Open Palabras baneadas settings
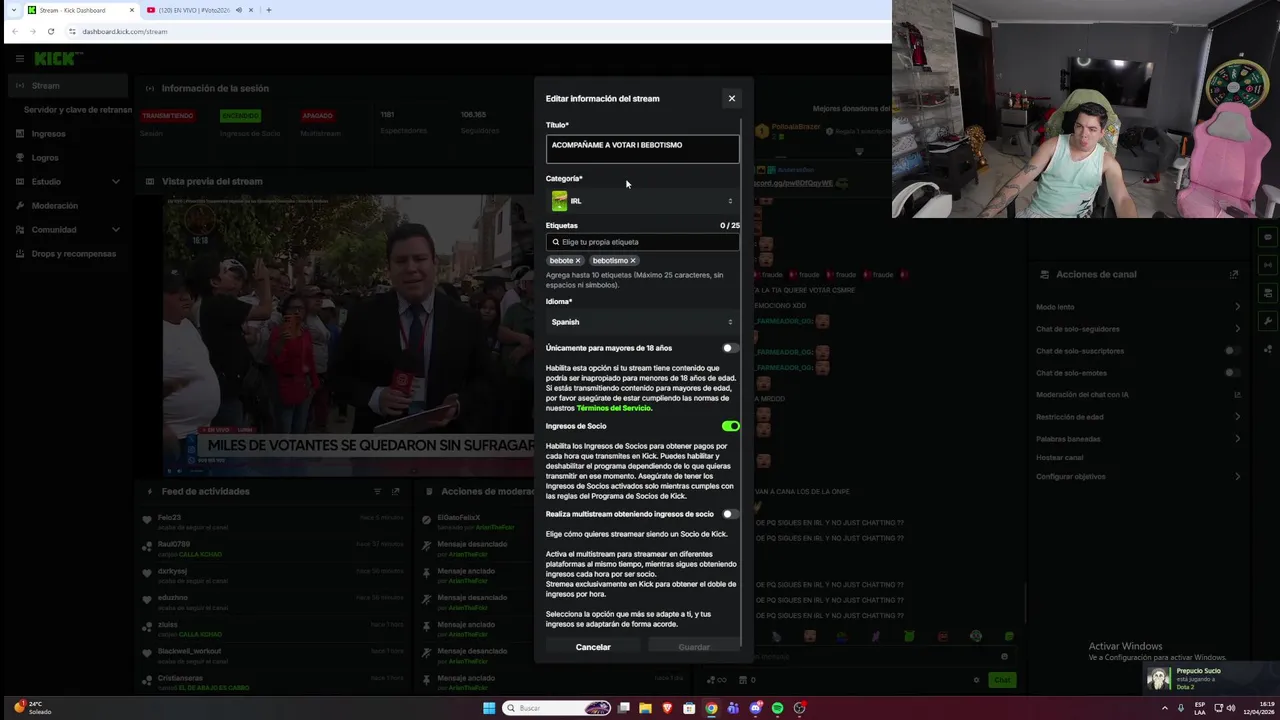Viewport: 1280px width, 720px height. [x=1140, y=439]
